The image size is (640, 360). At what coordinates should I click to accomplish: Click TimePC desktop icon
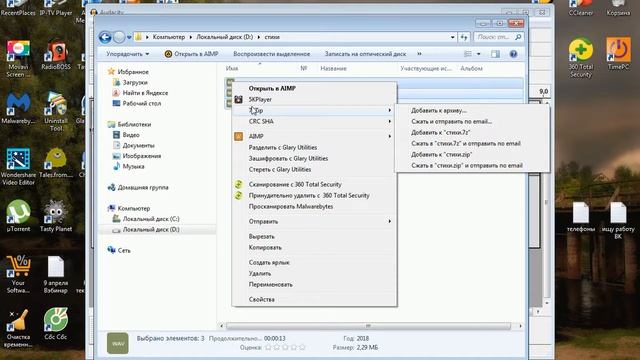coord(618,54)
